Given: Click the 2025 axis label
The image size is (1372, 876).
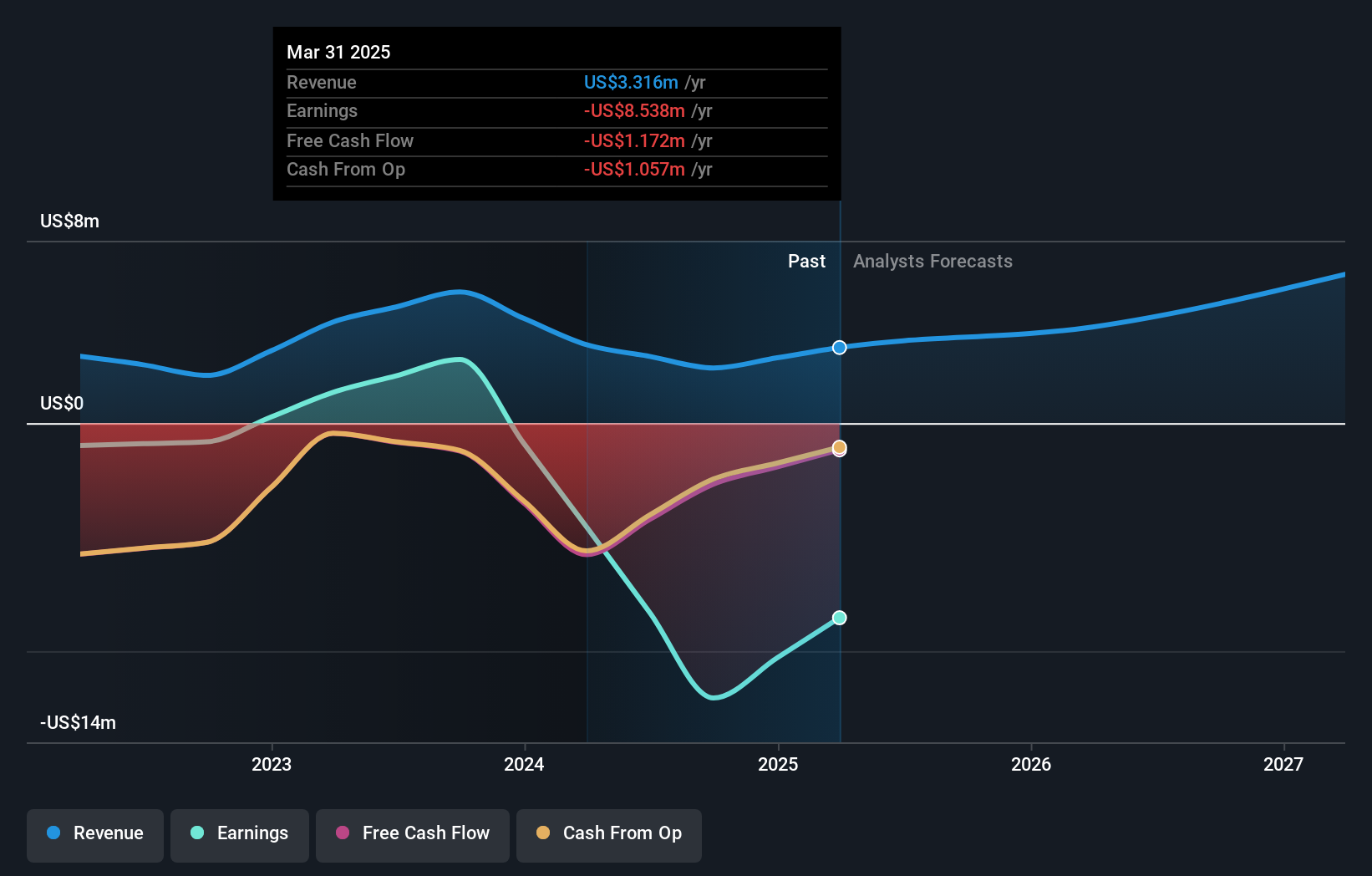Looking at the screenshot, I should [777, 763].
